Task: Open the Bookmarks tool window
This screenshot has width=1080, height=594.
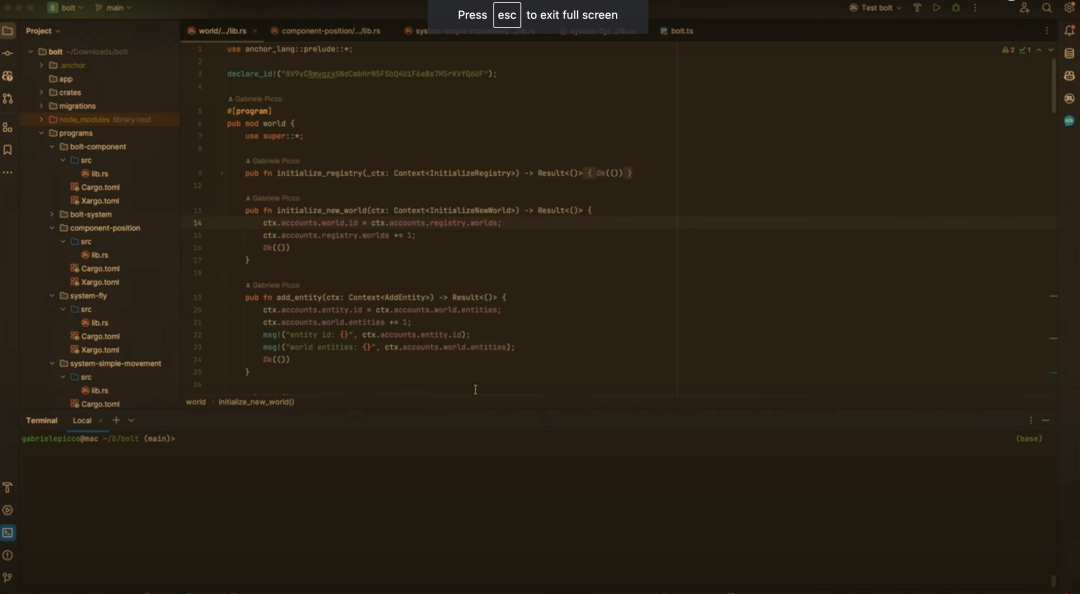Action: point(8,150)
